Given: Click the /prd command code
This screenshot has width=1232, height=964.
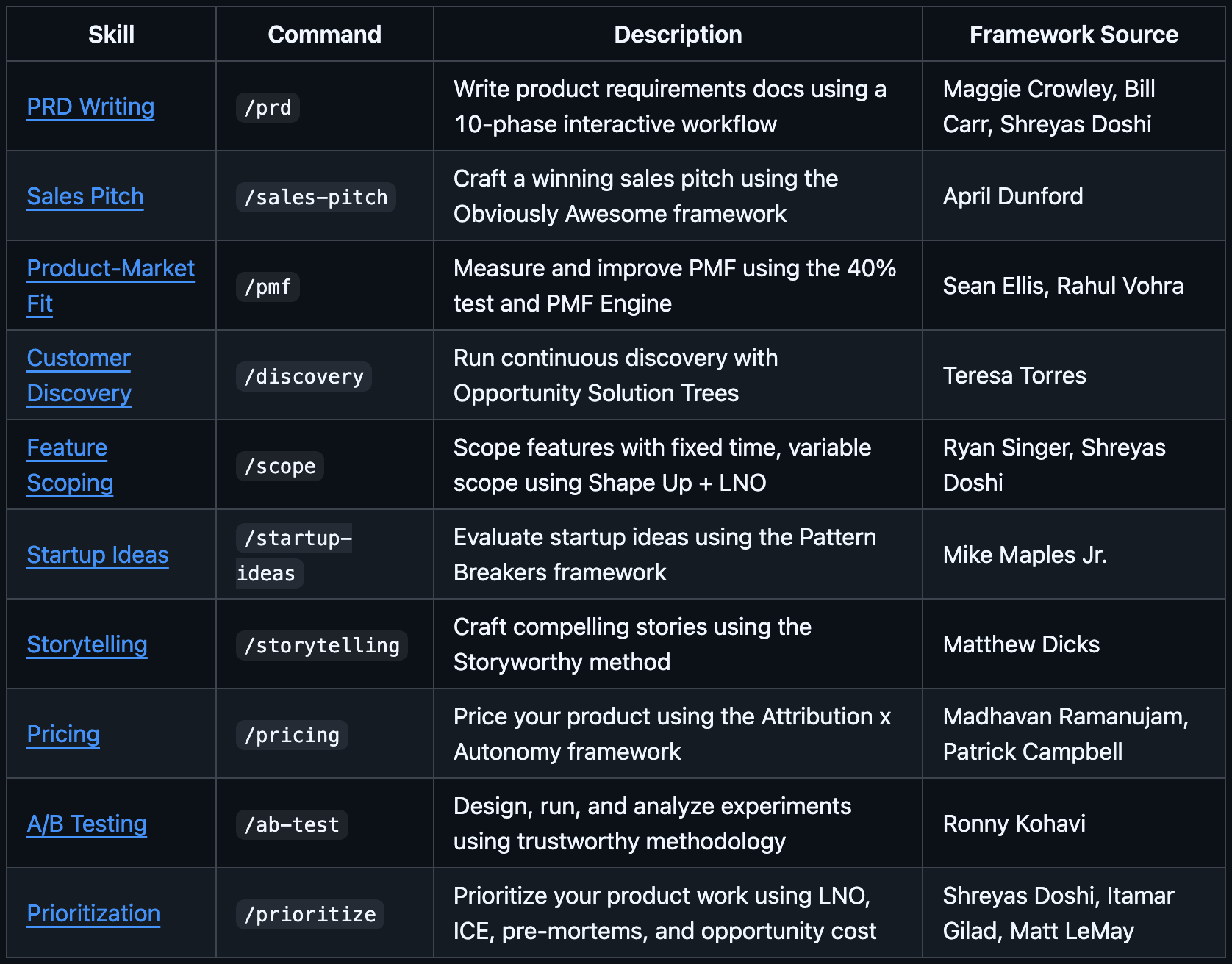Looking at the screenshot, I should click(268, 107).
